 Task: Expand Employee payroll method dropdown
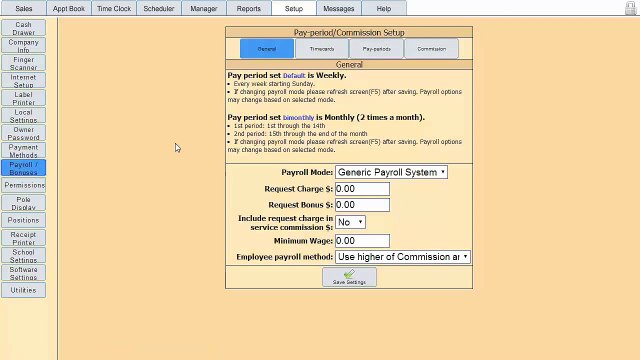(403, 257)
